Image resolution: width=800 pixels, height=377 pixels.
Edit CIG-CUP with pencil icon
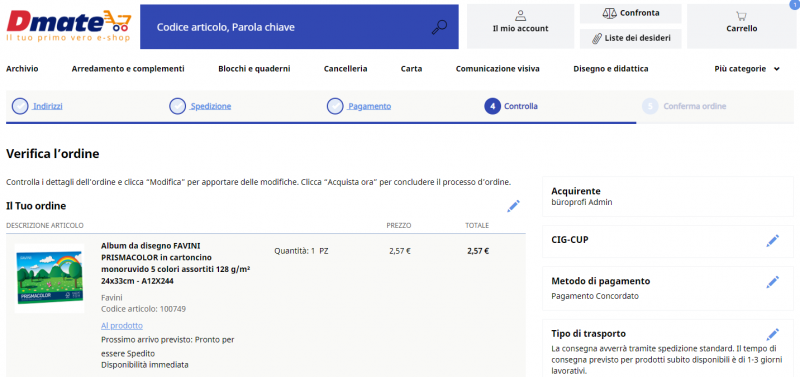coord(772,241)
